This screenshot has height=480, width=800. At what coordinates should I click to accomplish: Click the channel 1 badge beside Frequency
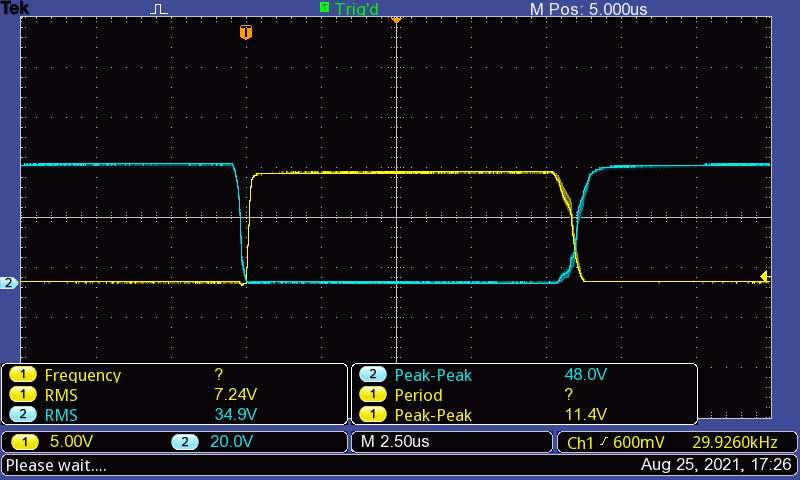coord(22,374)
